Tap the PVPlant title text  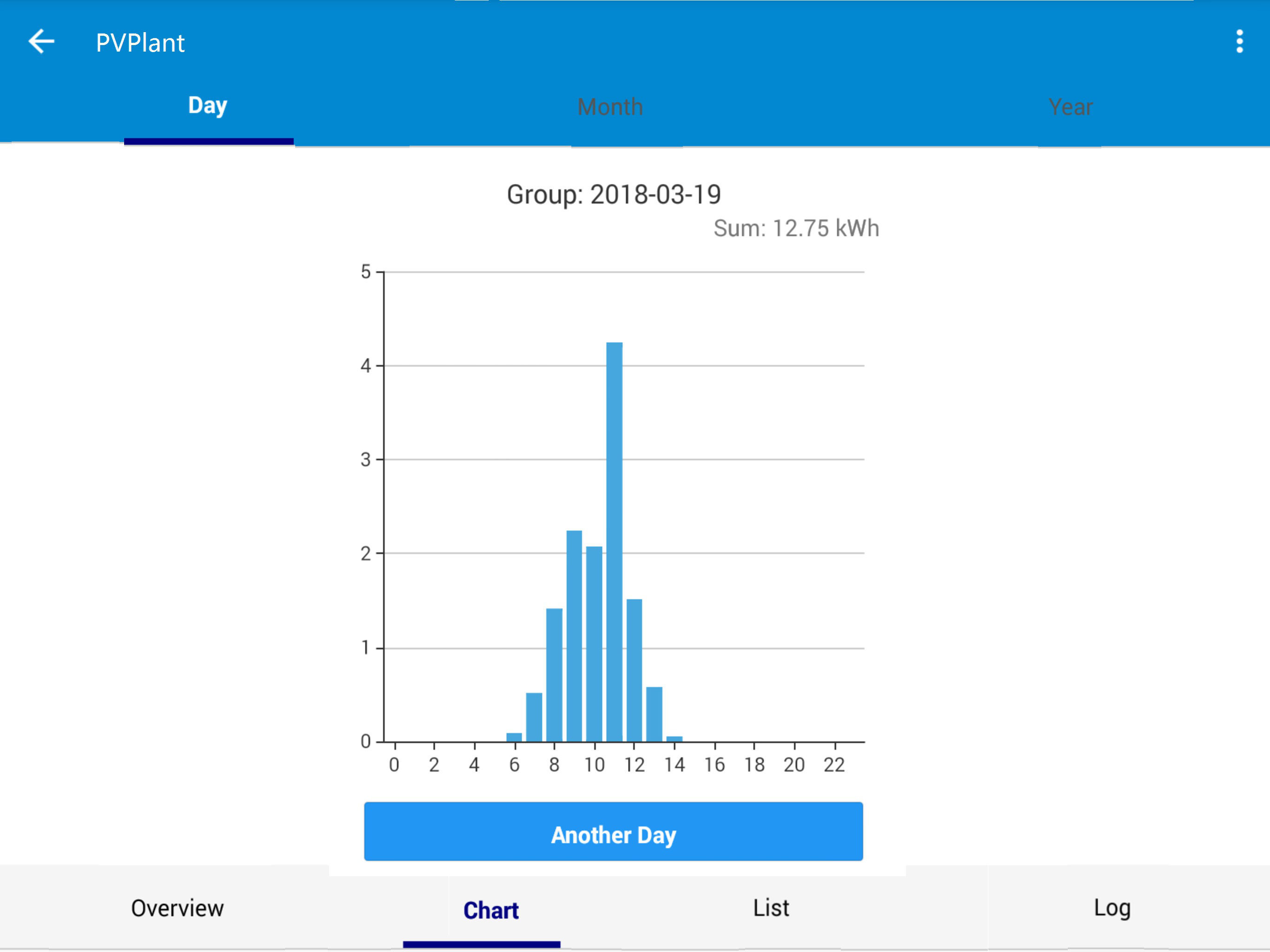[140, 43]
